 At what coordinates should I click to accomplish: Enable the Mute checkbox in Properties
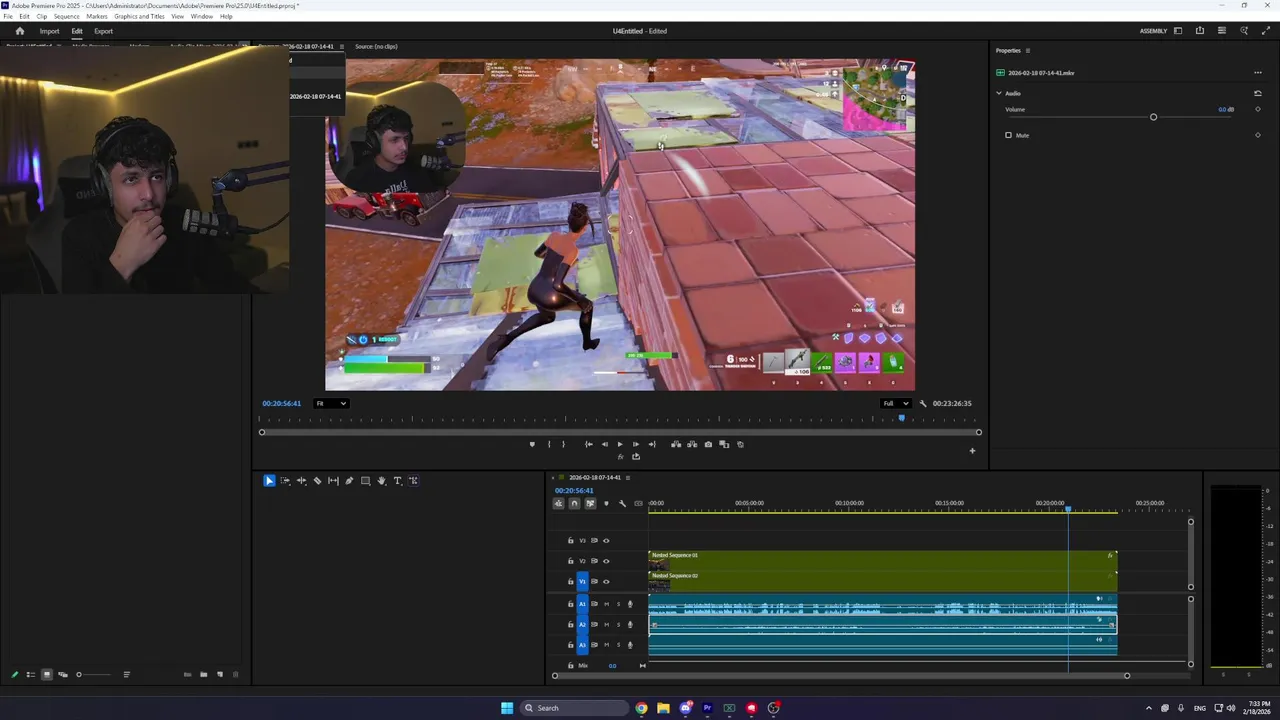[x=1008, y=135]
